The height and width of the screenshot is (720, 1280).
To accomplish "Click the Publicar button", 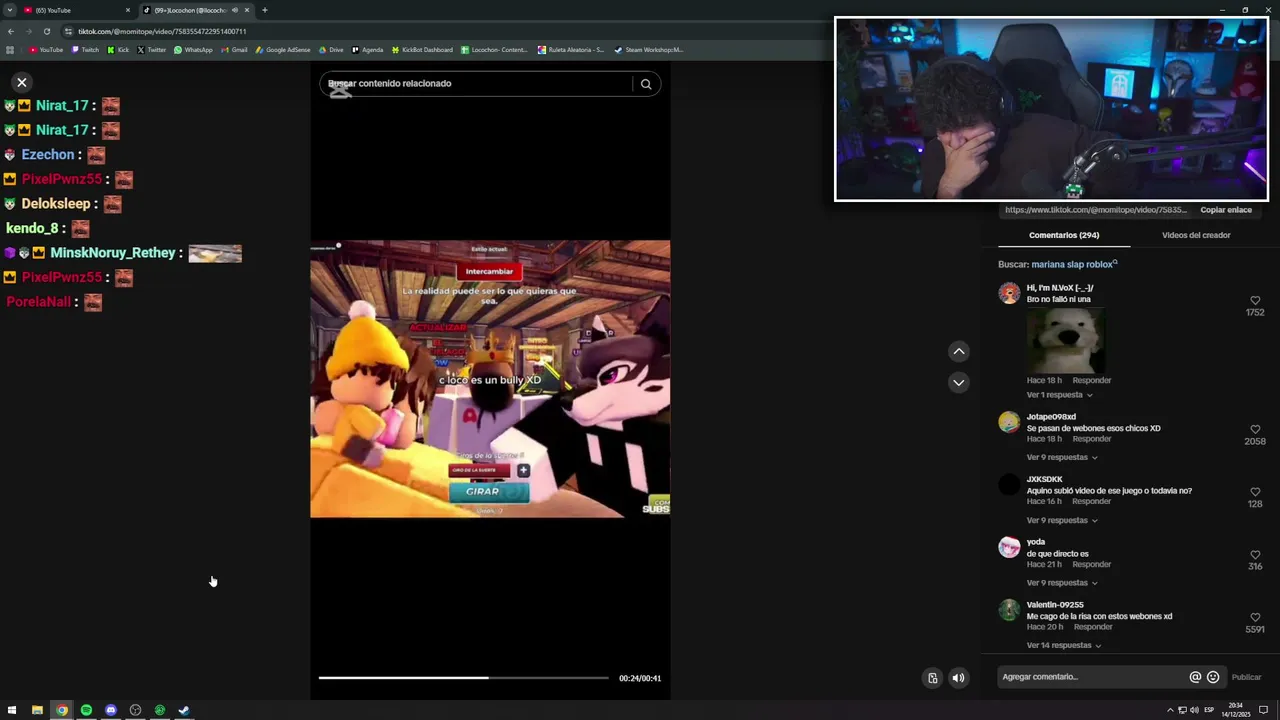I will click(1246, 678).
